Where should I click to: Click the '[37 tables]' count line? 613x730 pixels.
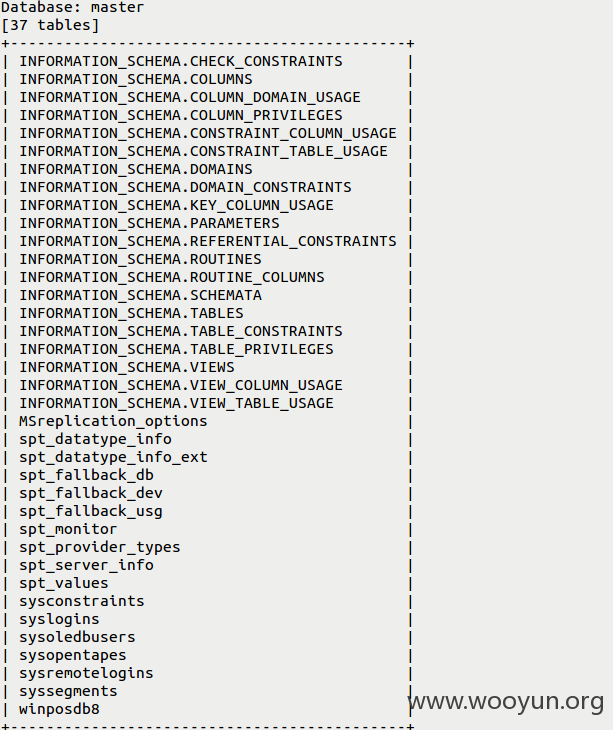pos(50,25)
